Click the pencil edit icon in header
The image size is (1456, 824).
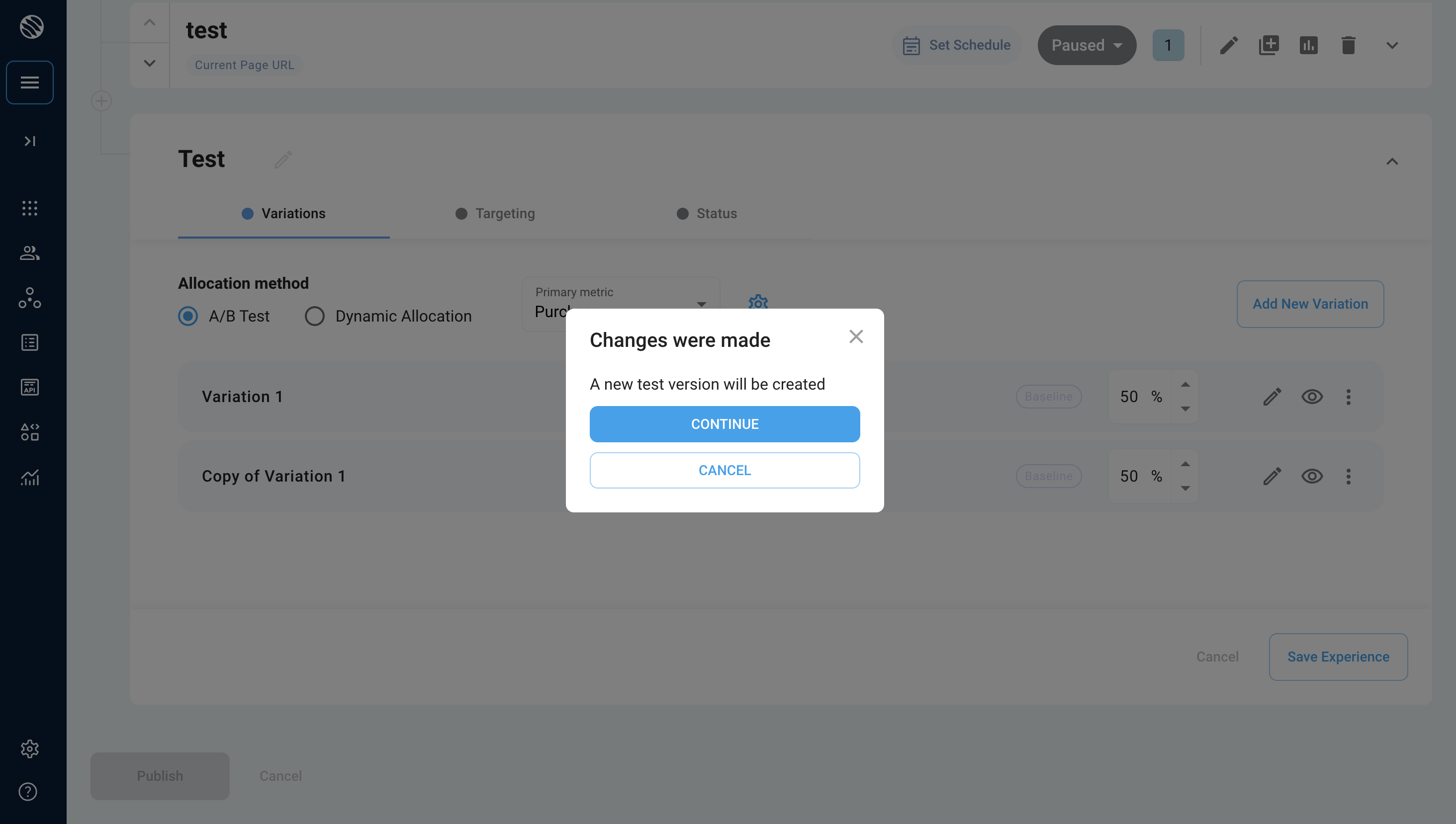(x=1228, y=45)
